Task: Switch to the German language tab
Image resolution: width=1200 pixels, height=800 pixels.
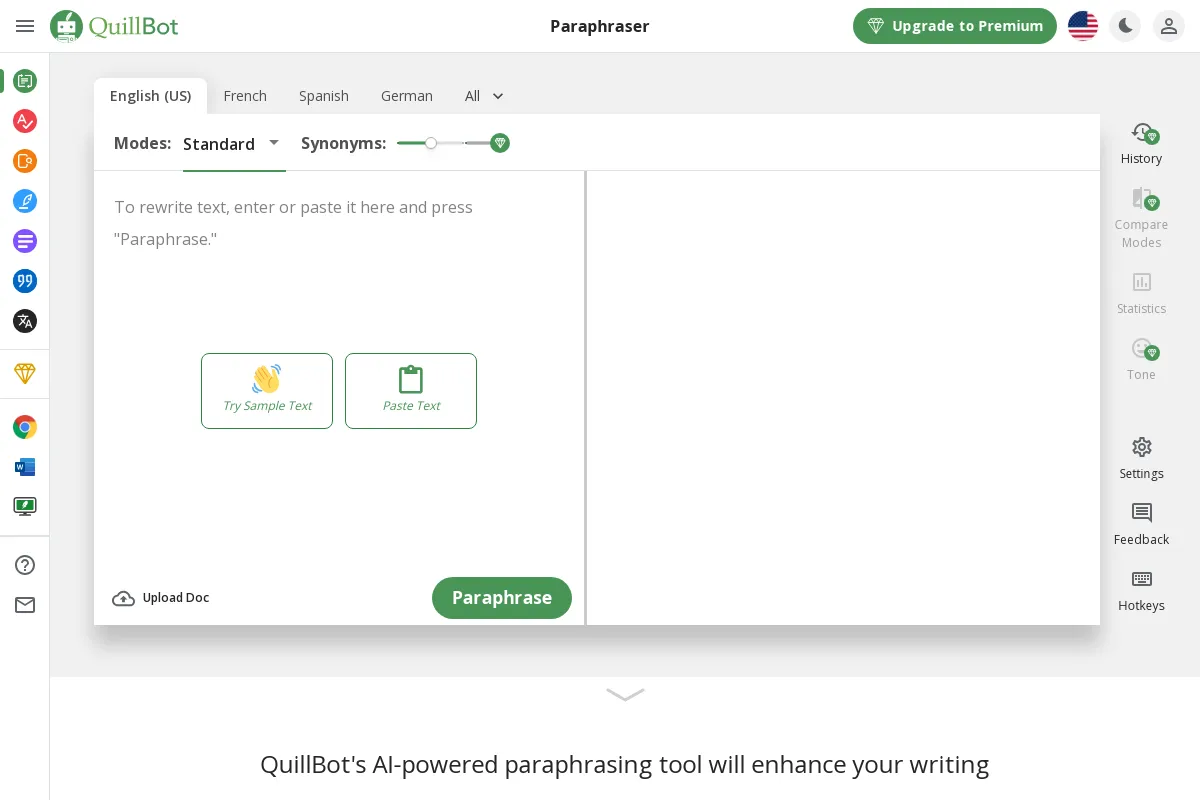Action: coord(406,96)
